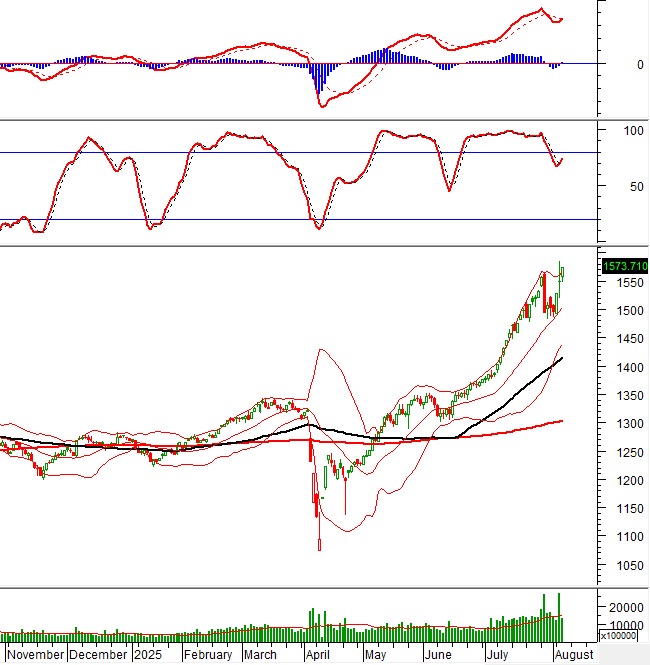Click the 0 level on MACD axis

640,64
